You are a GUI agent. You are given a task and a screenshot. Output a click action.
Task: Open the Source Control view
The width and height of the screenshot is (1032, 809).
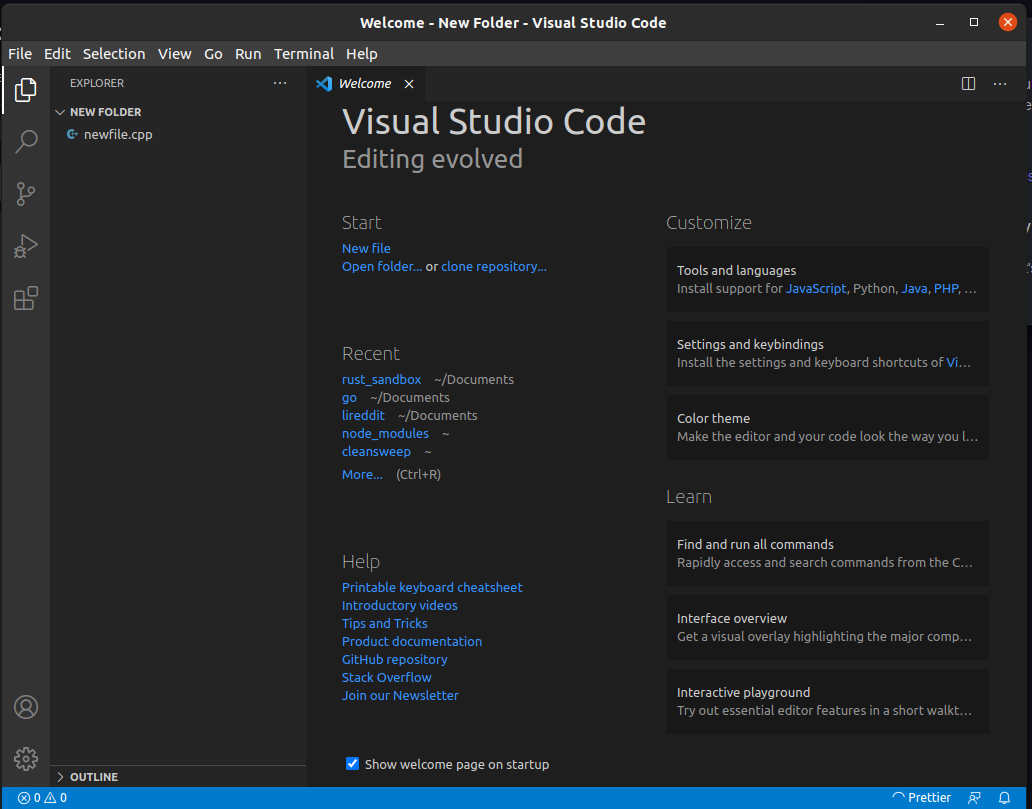click(x=26, y=194)
